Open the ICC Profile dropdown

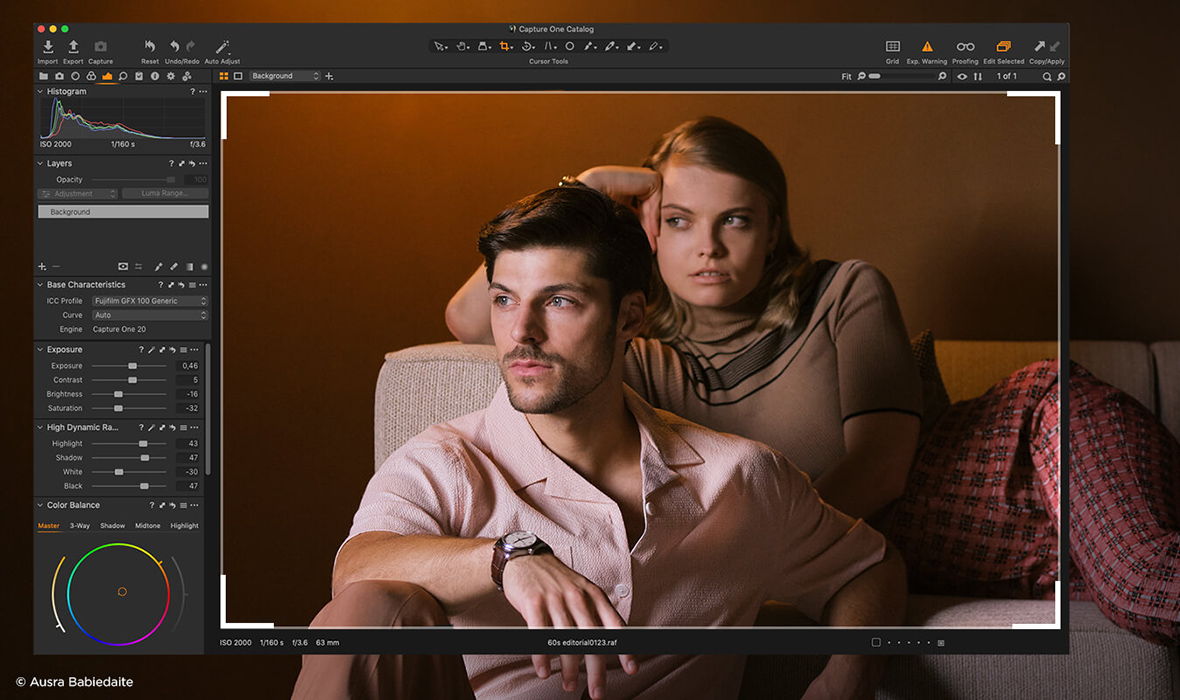point(150,301)
